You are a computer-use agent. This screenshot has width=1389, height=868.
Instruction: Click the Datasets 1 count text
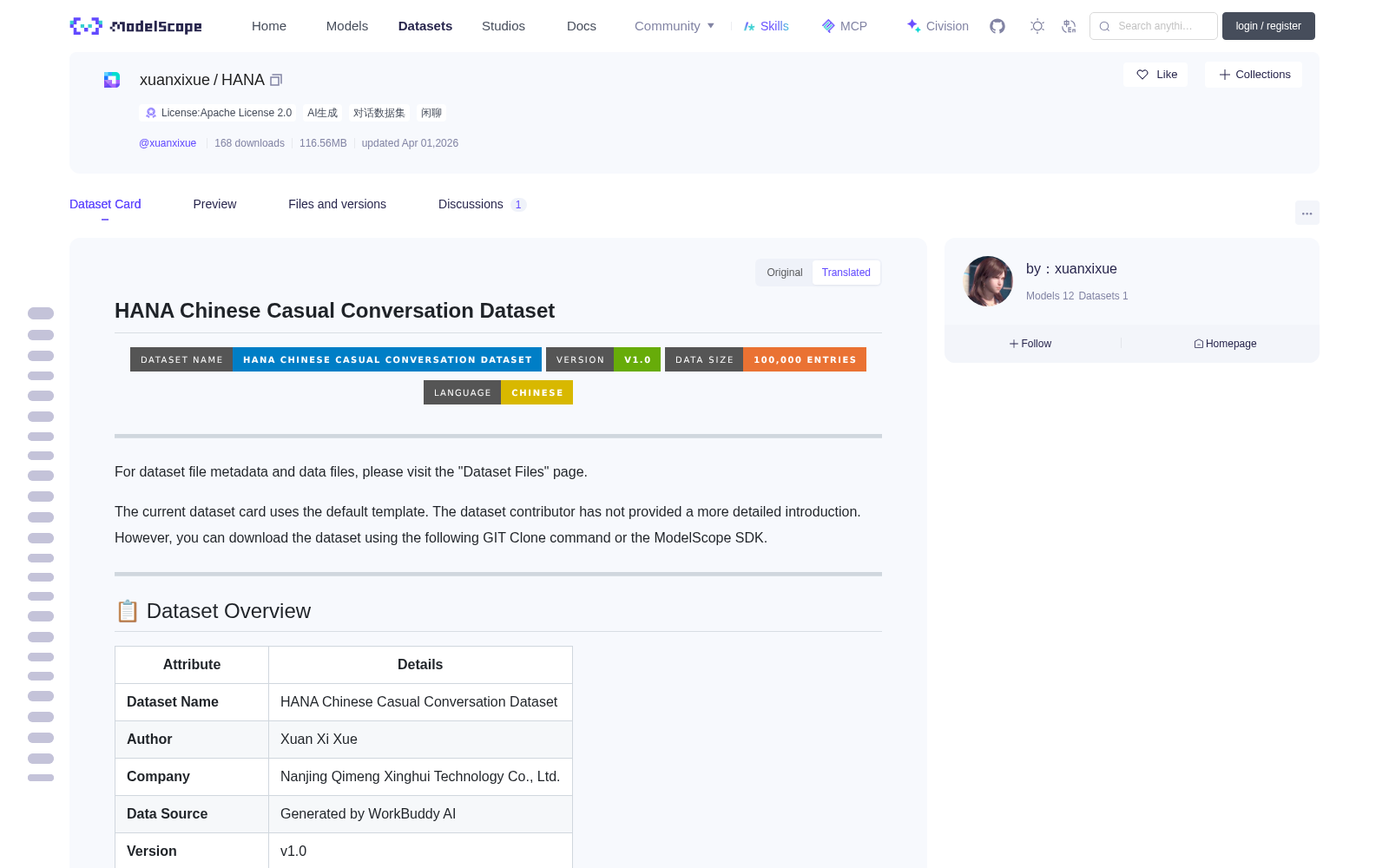pos(1103,296)
